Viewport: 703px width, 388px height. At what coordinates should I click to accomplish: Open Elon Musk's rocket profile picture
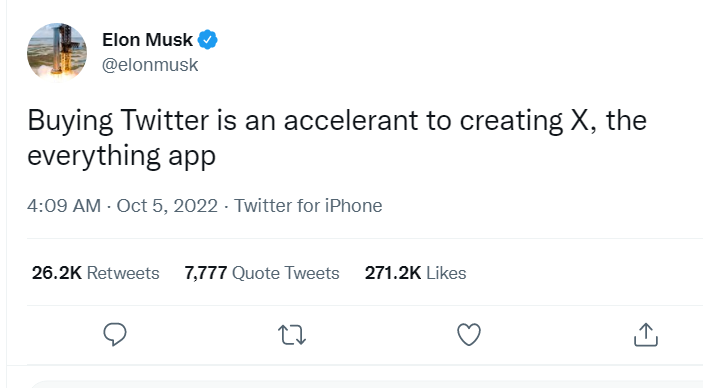57,52
